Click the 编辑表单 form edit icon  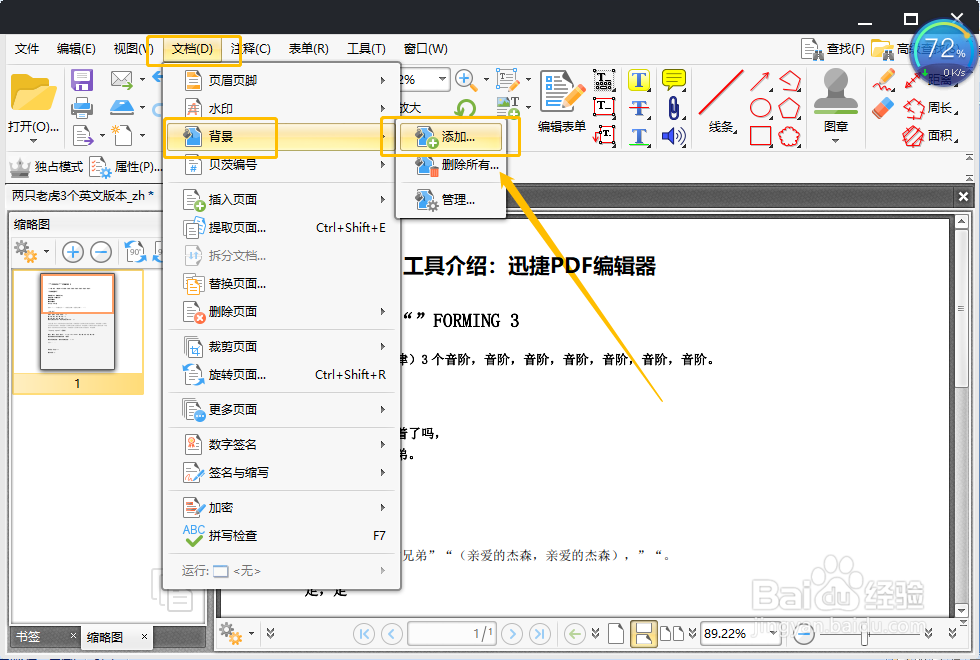[x=561, y=92]
